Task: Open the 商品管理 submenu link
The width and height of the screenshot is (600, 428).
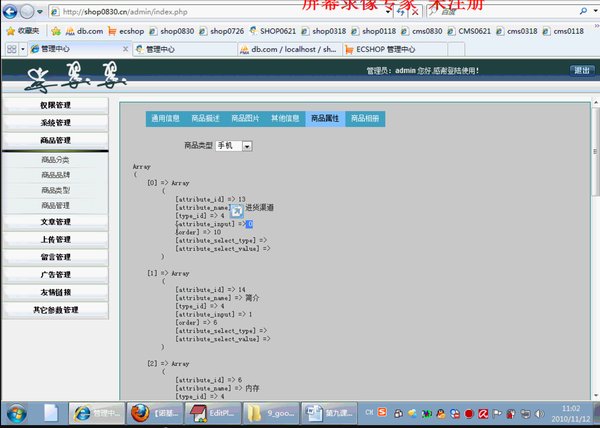Action: click(x=55, y=205)
